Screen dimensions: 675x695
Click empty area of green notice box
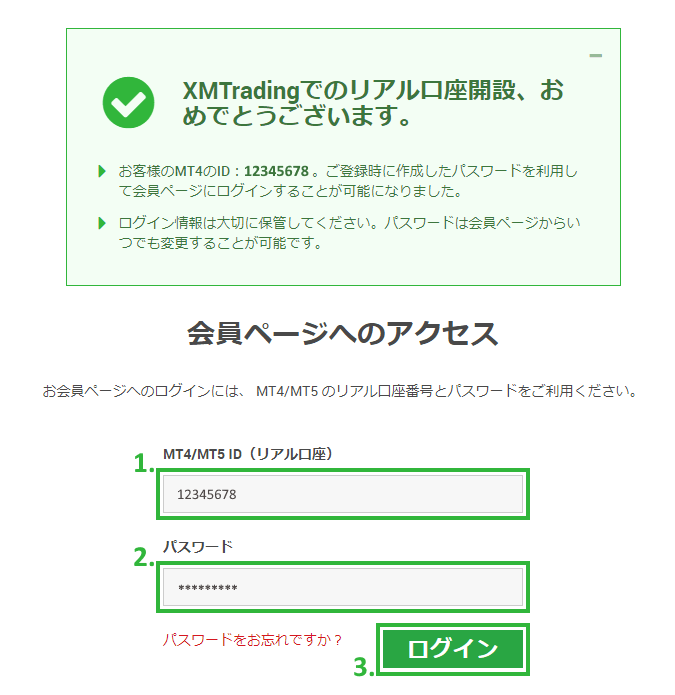click(x=343, y=269)
